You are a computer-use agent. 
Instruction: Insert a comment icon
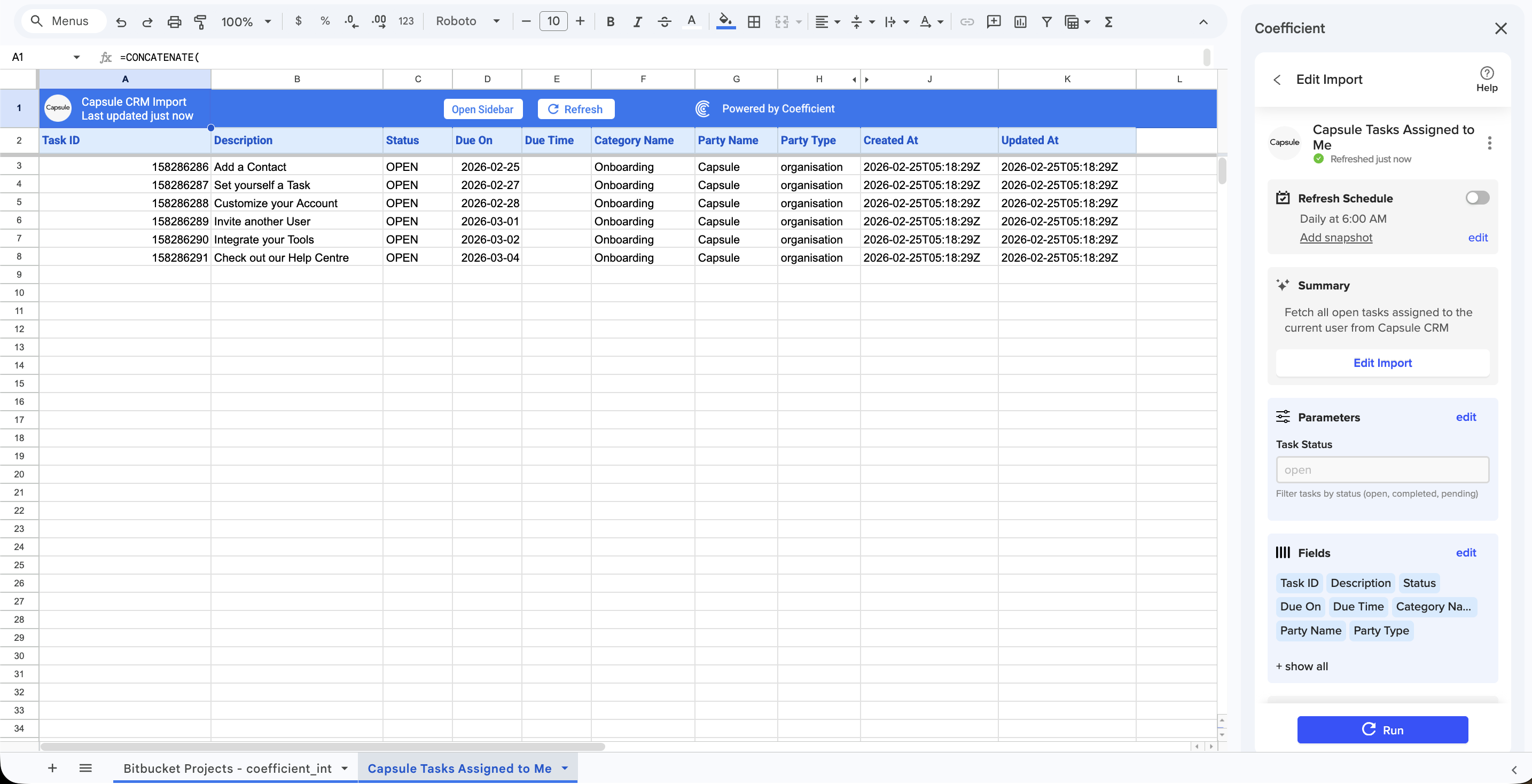(x=994, y=22)
